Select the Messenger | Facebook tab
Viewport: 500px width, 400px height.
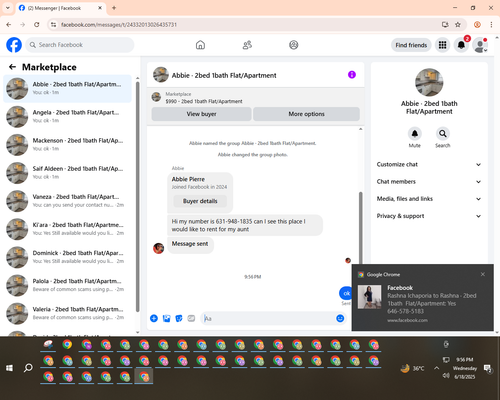[60, 8]
